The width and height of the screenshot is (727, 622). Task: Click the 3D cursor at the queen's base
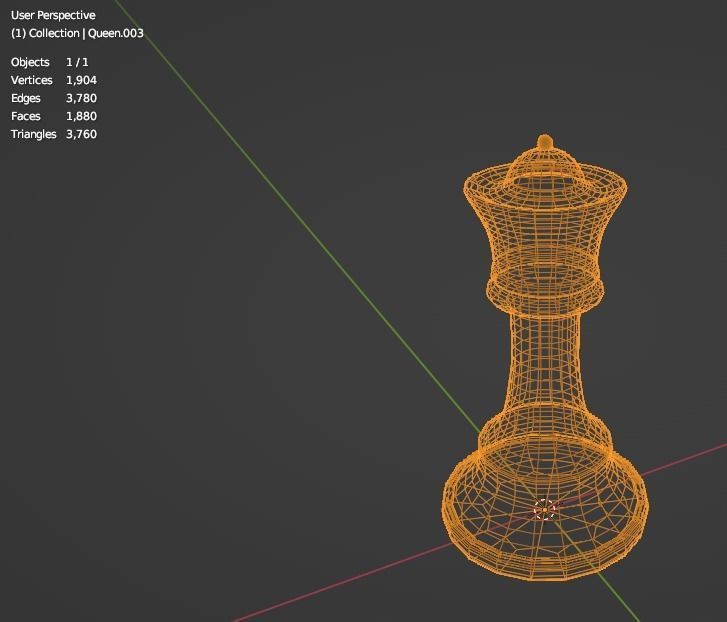544,510
